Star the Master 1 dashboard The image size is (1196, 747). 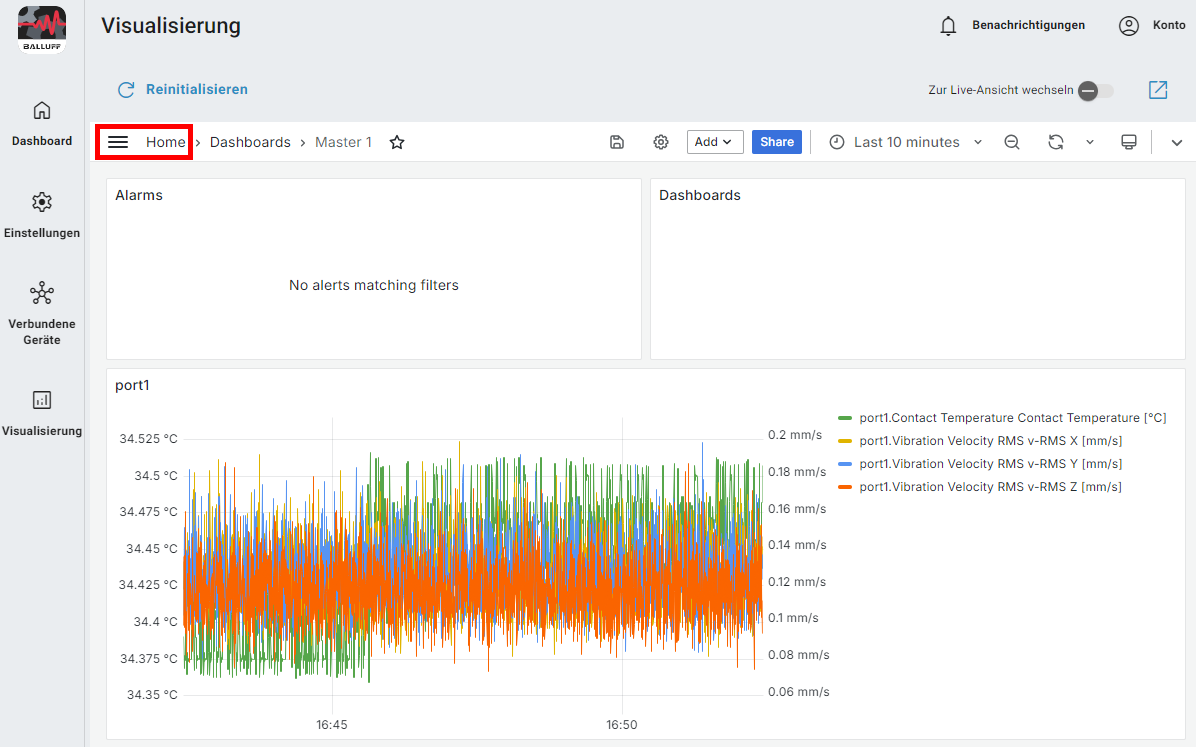tap(397, 142)
